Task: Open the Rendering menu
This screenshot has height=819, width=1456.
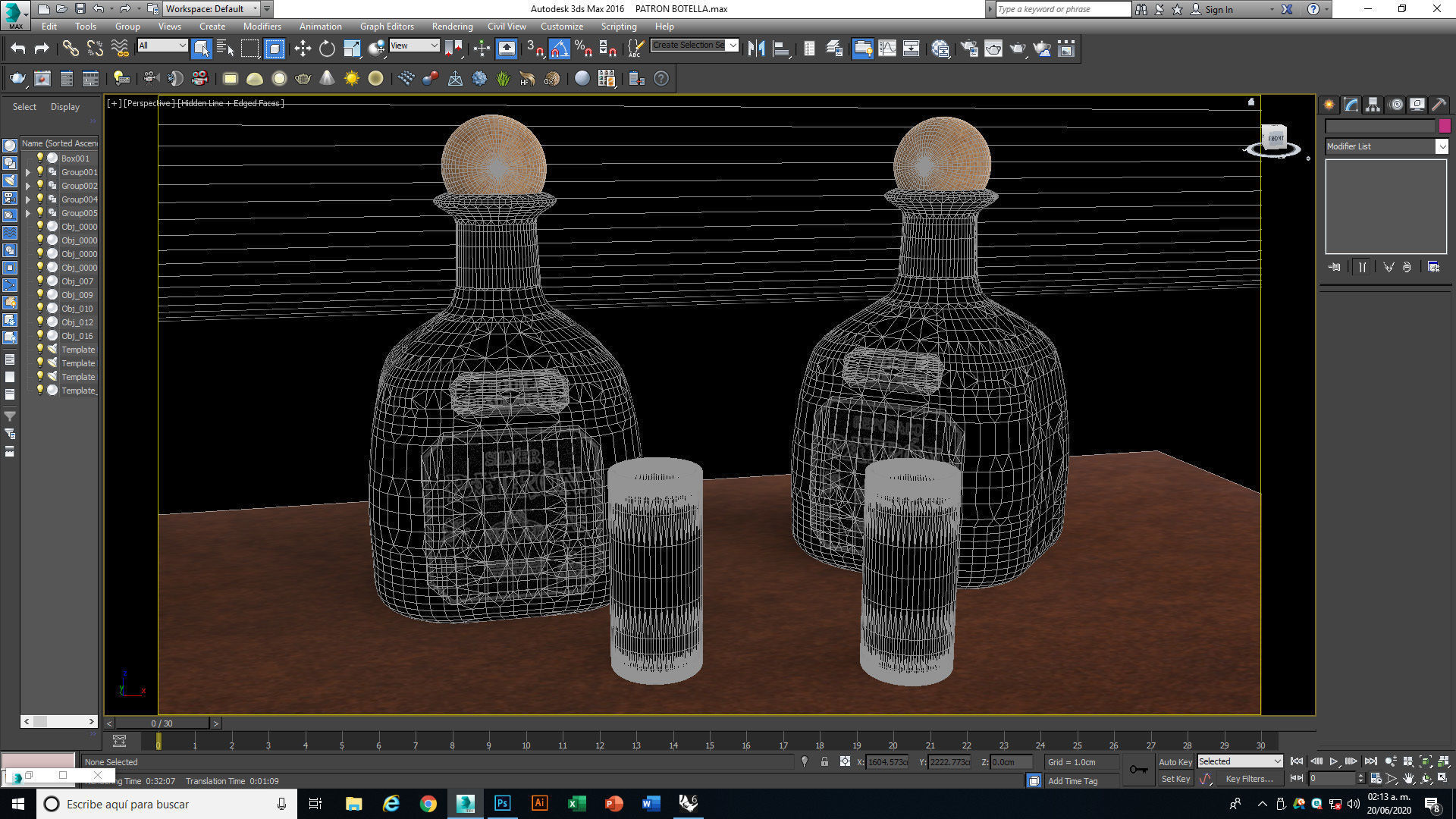Action: click(x=452, y=27)
